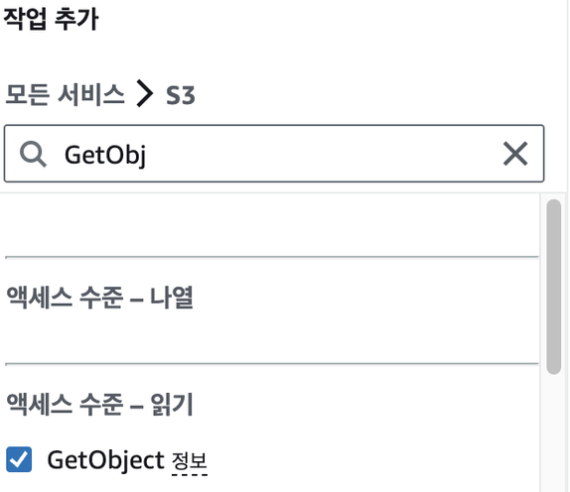The height and width of the screenshot is (492, 570).
Task: Click empty area below 나열 heading
Action: coord(271,336)
